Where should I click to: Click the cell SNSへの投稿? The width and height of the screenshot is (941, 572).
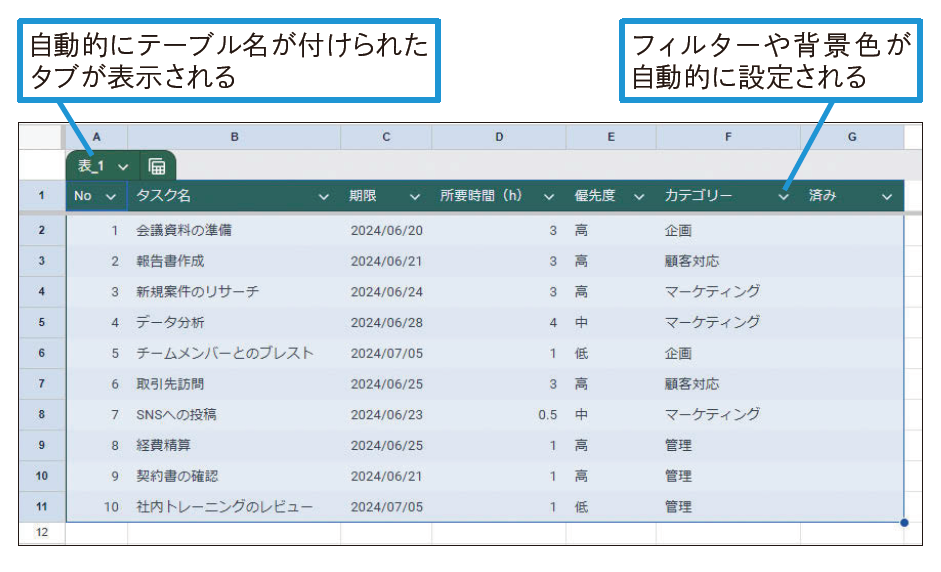click(x=234, y=415)
